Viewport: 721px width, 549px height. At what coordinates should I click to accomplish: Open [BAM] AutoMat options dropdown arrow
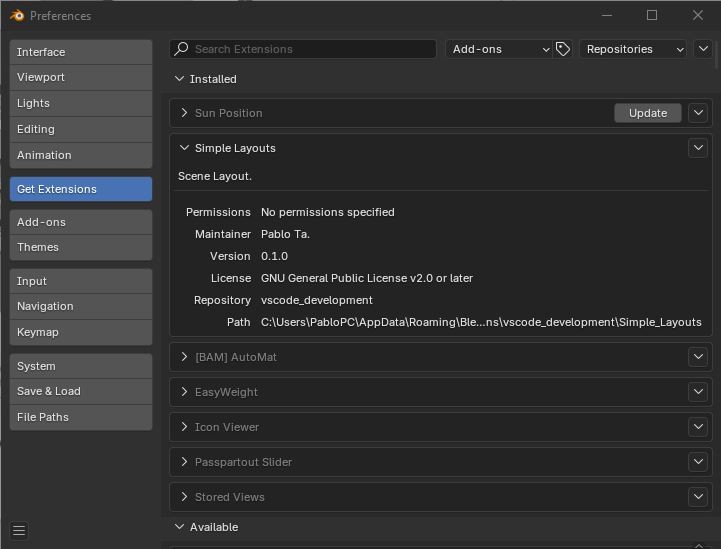pyautogui.click(x=698, y=357)
